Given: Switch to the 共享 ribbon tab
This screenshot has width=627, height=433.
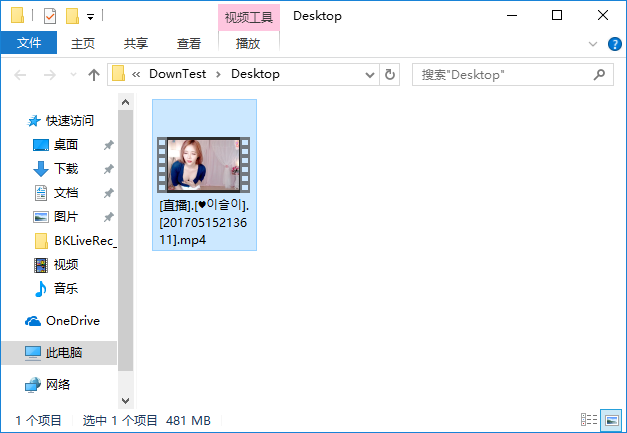Looking at the screenshot, I should (136, 43).
